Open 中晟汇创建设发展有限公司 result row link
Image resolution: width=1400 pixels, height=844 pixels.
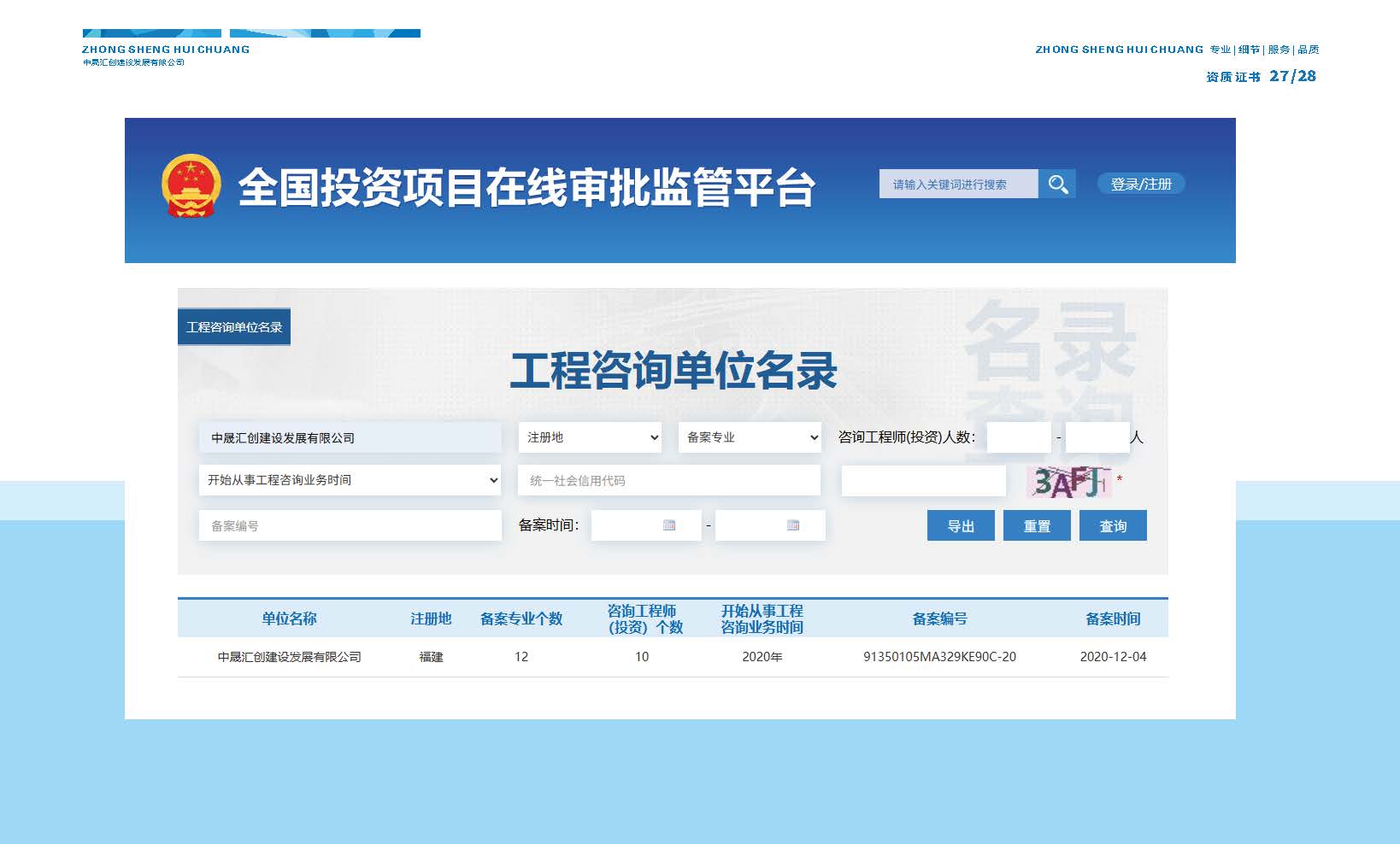click(289, 657)
